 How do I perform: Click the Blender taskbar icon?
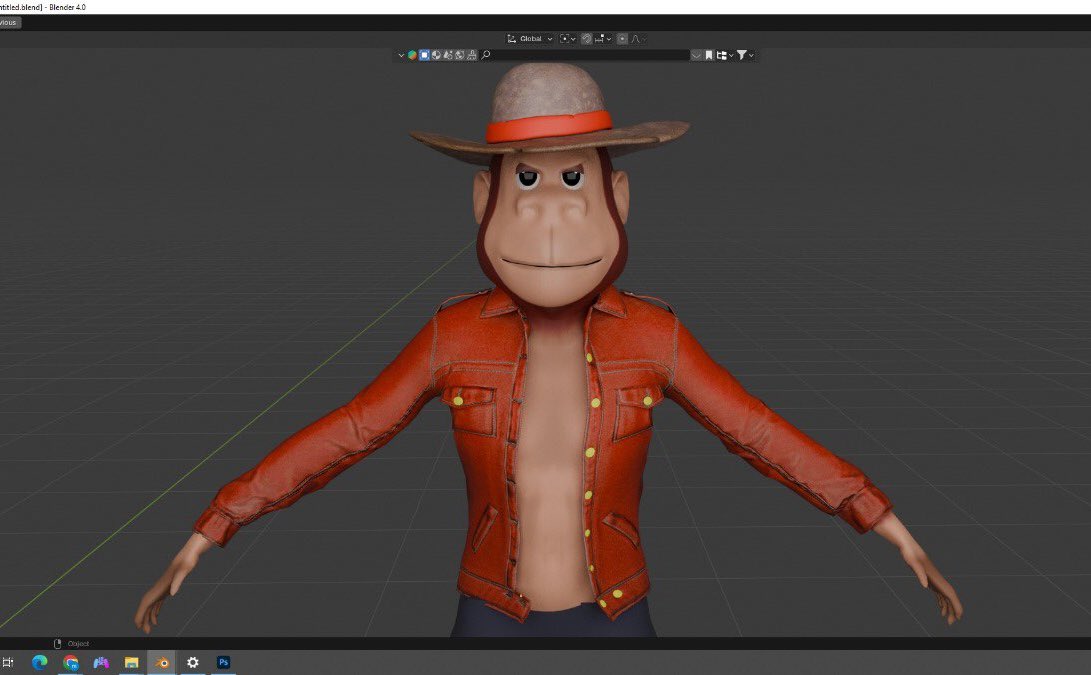click(162, 662)
